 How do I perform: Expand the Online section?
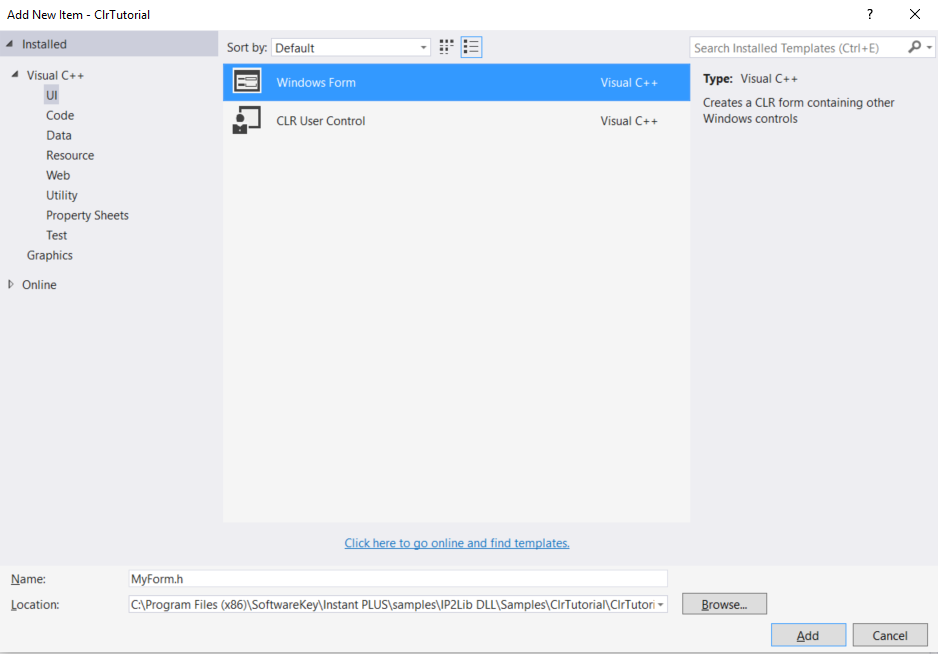pyautogui.click(x=11, y=285)
